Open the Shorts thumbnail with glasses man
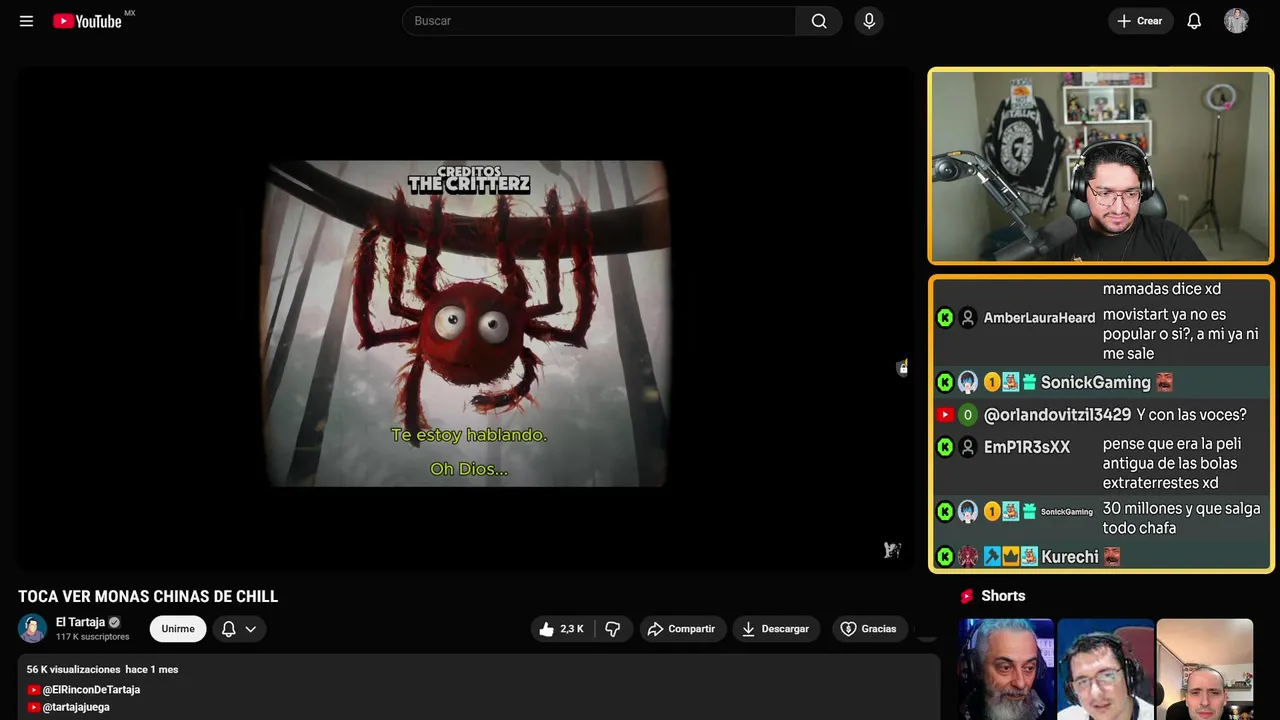The height and width of the screenshot is (720, 1280). coord(1105,669)
